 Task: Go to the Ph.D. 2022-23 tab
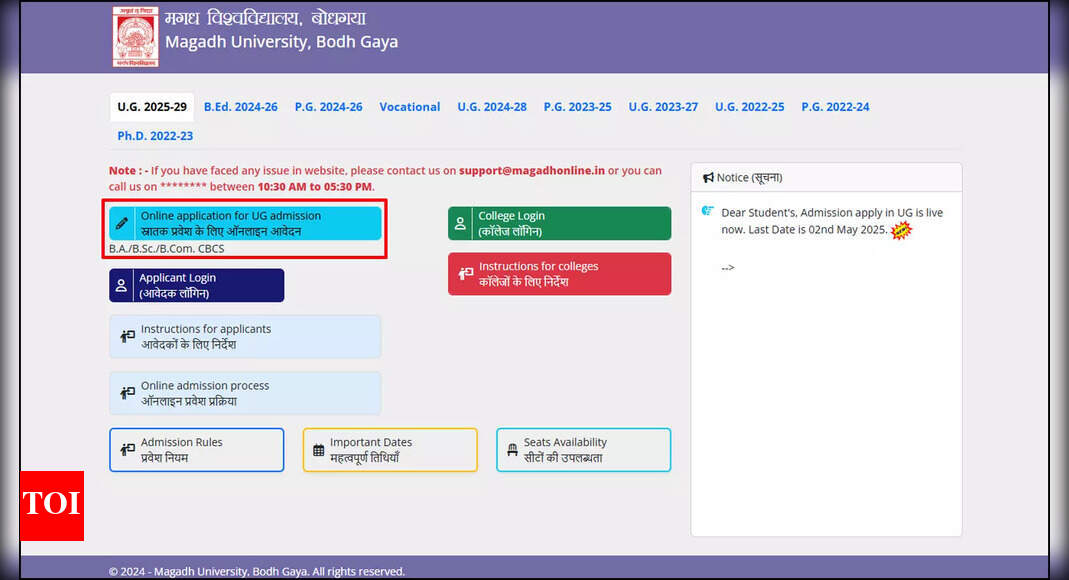click(x=155, y=136)
